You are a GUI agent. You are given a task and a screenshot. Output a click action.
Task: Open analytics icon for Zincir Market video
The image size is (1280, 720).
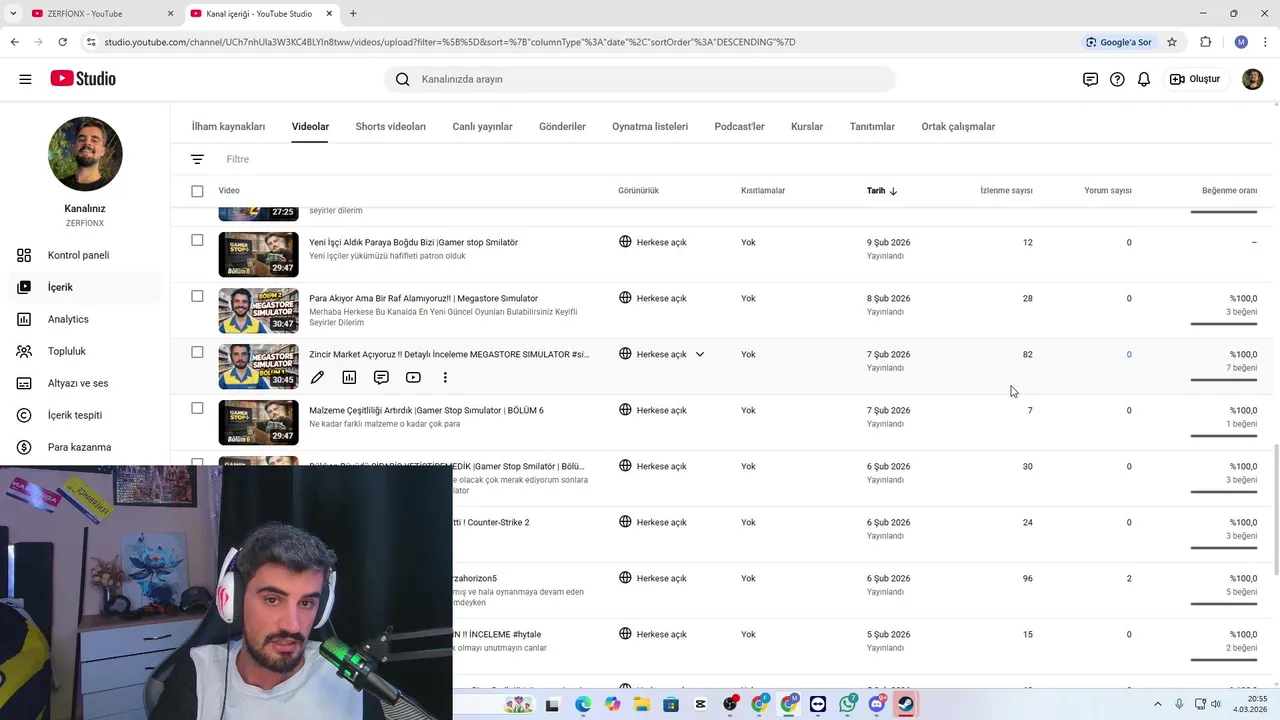pos(349,377)
